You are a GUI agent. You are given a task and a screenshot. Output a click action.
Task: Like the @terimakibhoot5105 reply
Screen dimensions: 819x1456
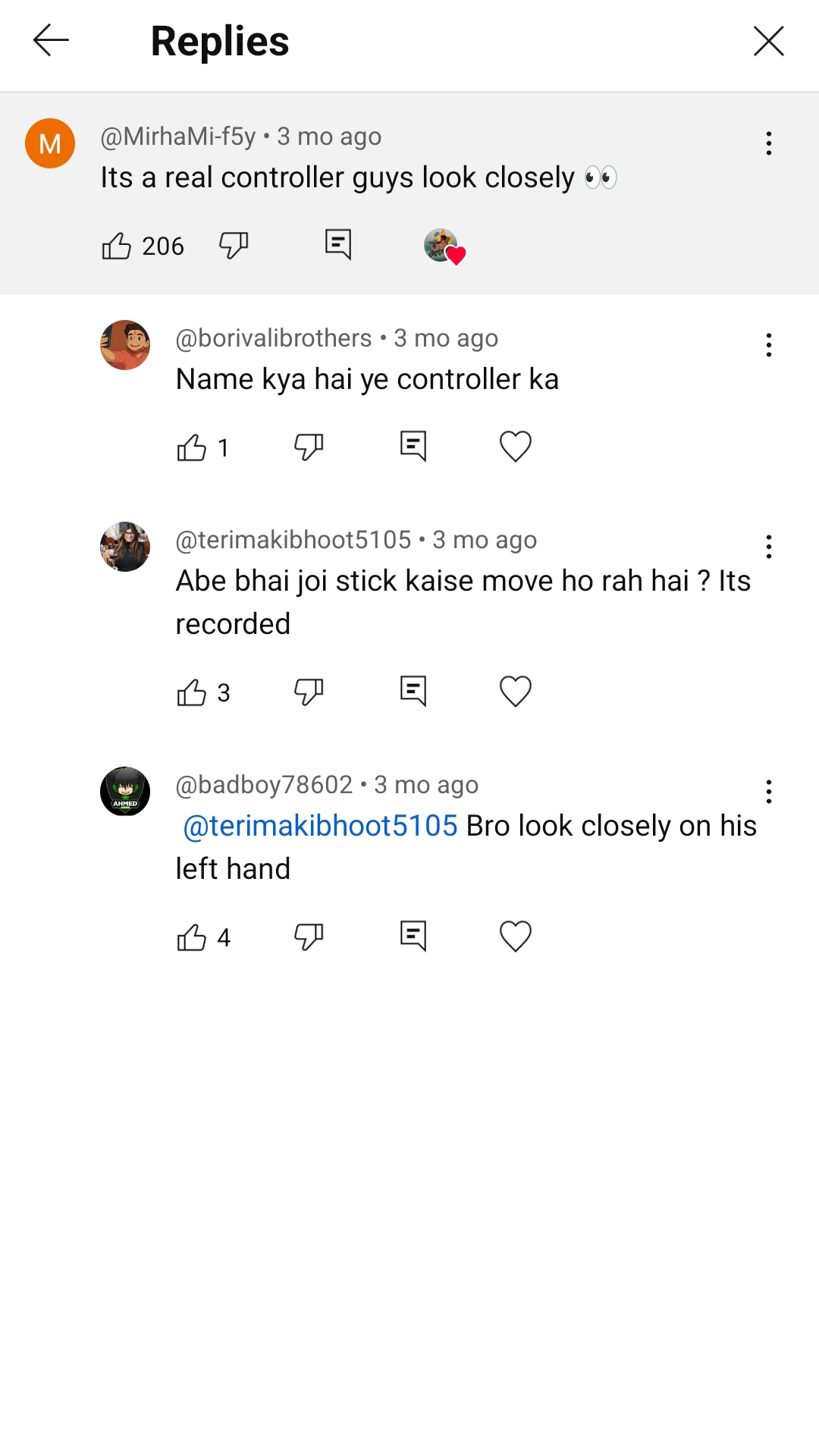tap(192, 692)
